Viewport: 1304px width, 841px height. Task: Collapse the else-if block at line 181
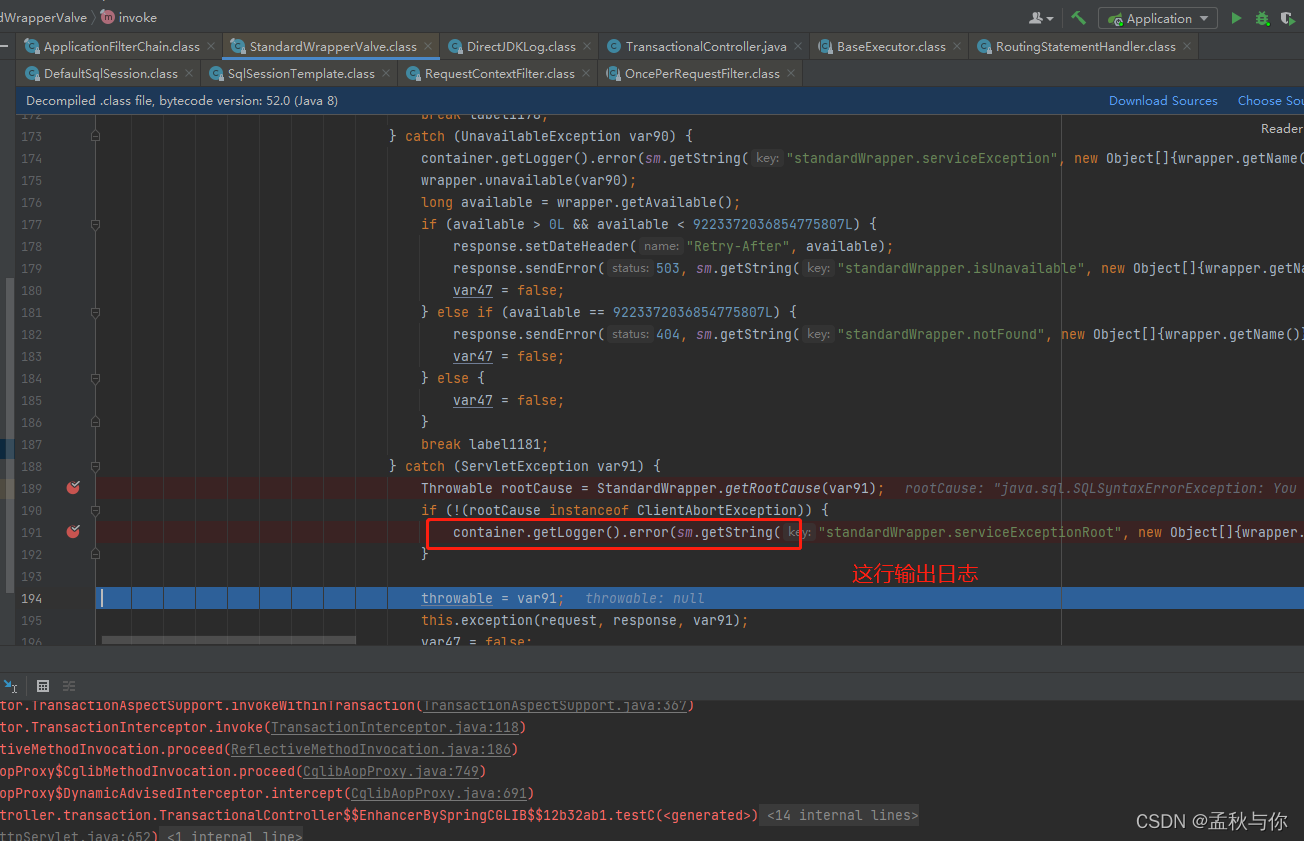click(95, 312)
